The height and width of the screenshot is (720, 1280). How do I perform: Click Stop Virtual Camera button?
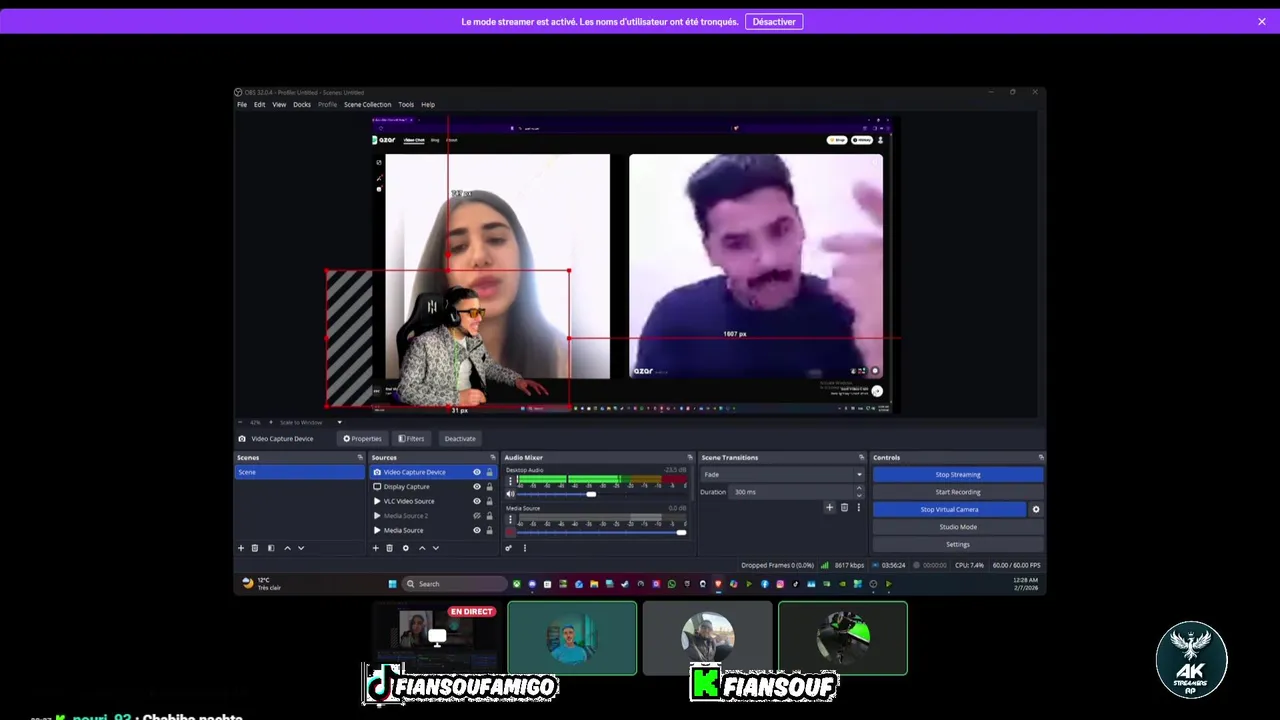(x=949, y=509)
